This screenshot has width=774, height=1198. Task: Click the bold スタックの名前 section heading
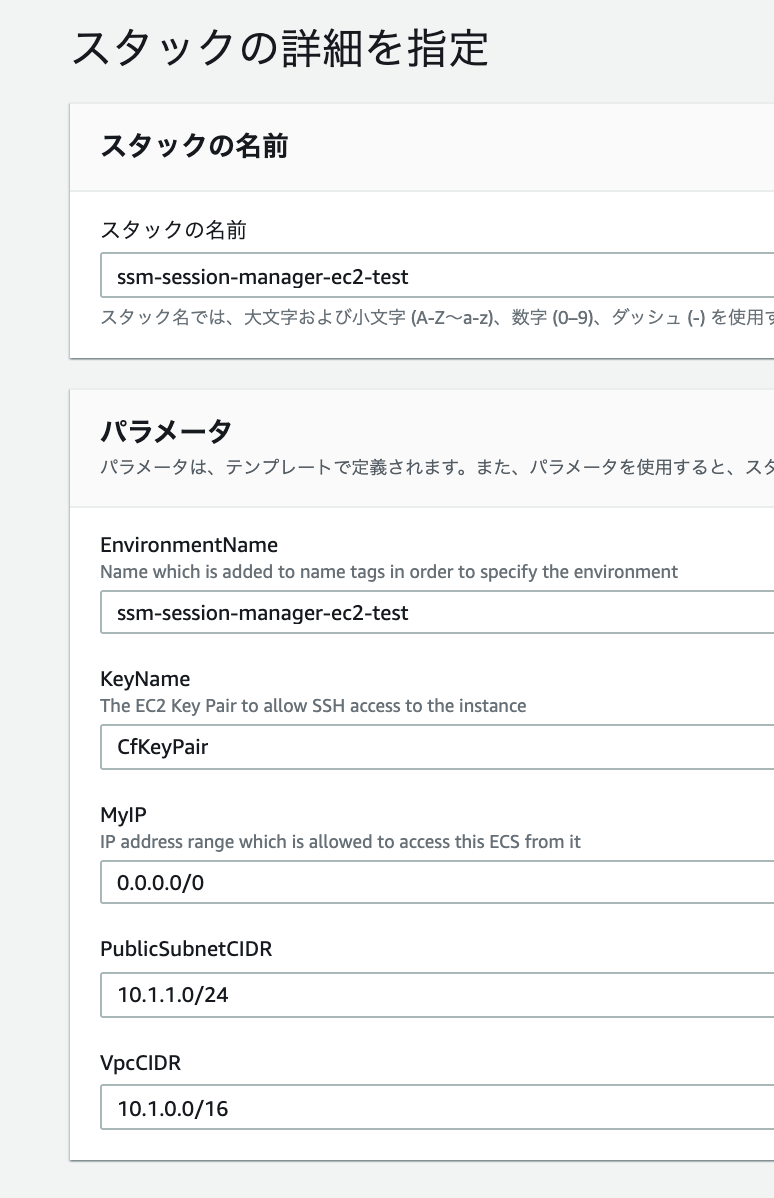click(194, 145)
